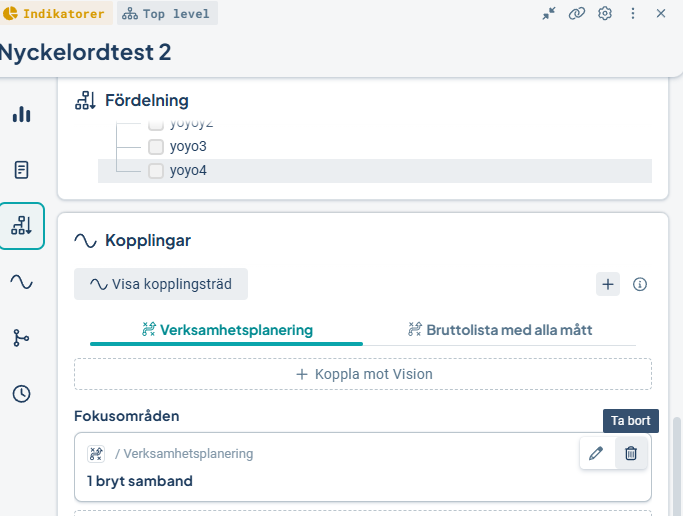The image size is (683, 516).
Task: Open settings gear icon in header
Action: tap(605, 13)
